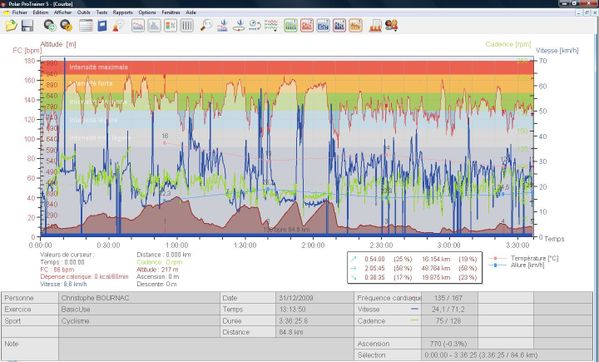Click the person with magnifier icon
This screenshot has height=362, width=599.
pos(118,26)
